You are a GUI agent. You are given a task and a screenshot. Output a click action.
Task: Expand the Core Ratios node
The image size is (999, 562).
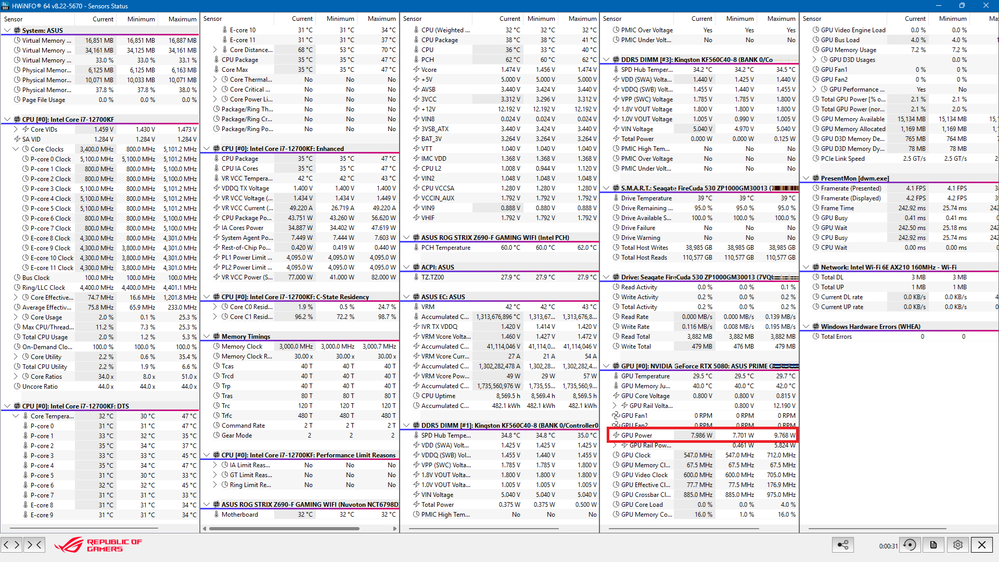[x=17, y=376]
